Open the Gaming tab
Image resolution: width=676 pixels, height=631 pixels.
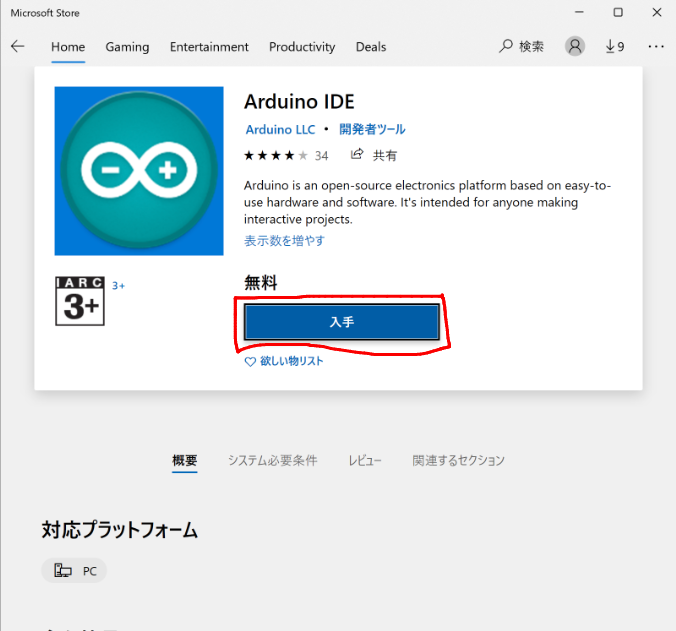click(x=127, y=47)
